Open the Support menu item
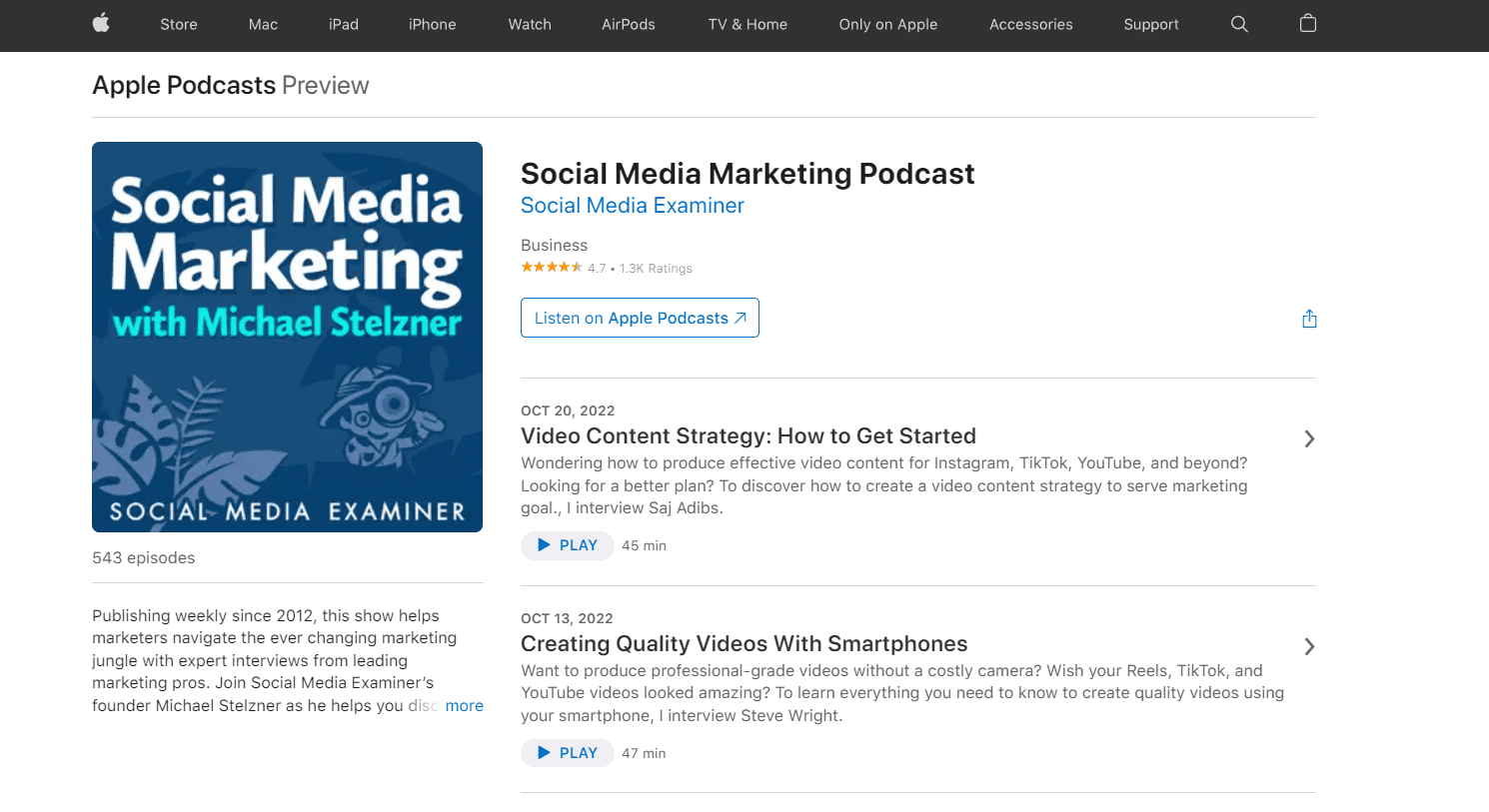This screenshot has height=812, width=1489. coord(1151,24)
